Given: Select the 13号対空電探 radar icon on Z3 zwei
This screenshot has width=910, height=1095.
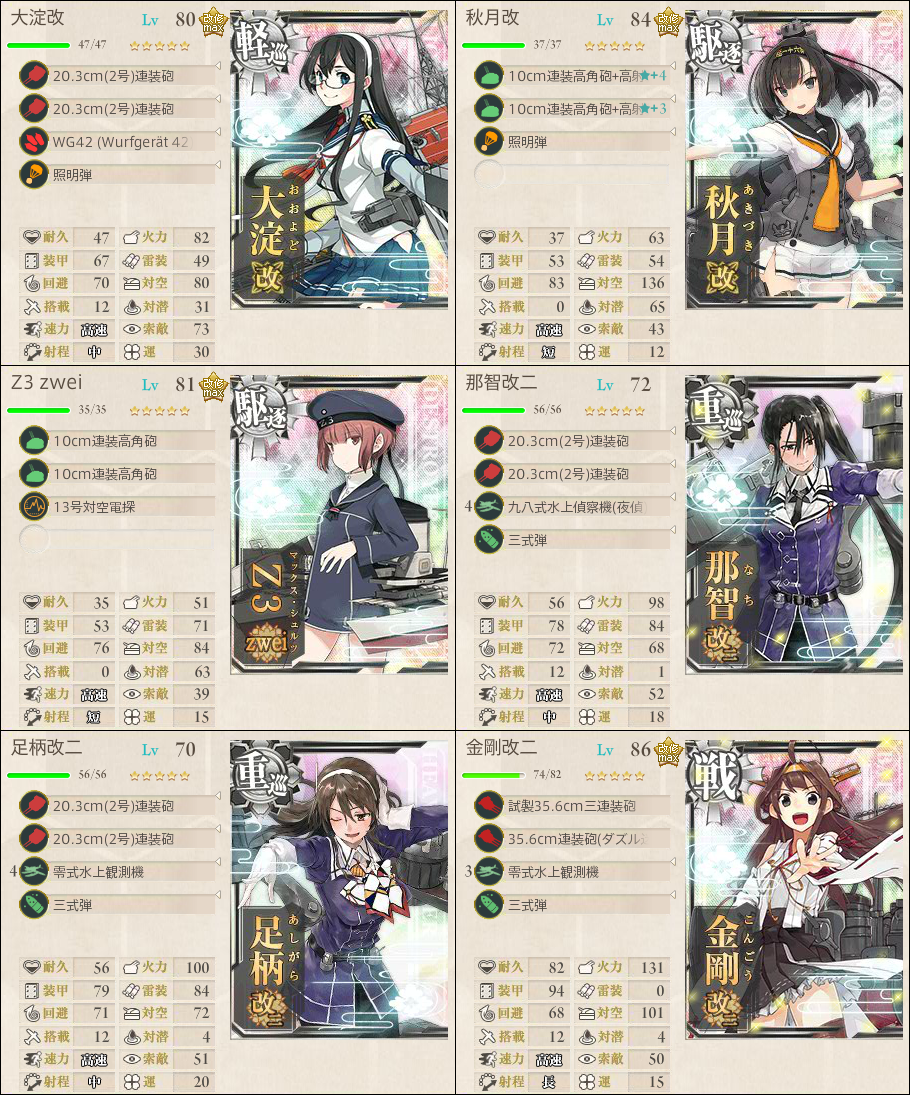Looking at the screenshot, I should point(34,506).
